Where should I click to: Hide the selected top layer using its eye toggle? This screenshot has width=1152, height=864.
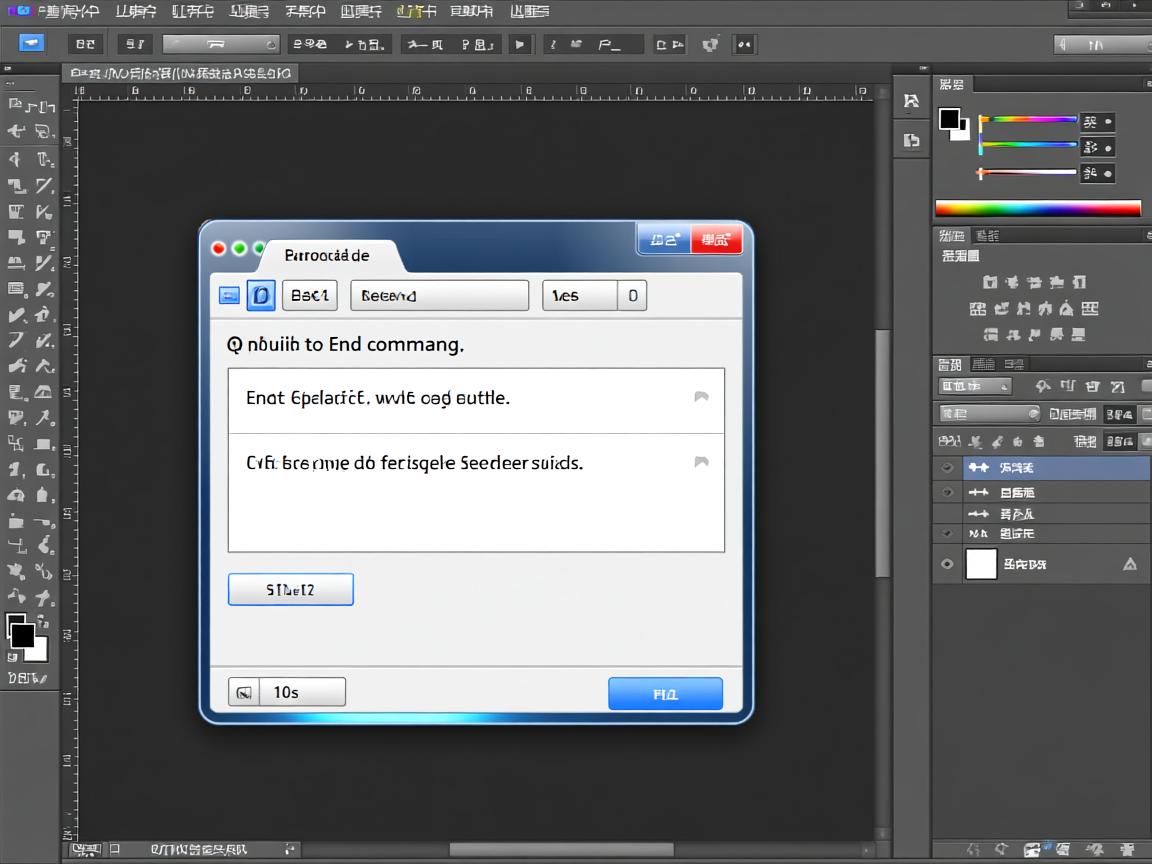[x=946, y=467]
